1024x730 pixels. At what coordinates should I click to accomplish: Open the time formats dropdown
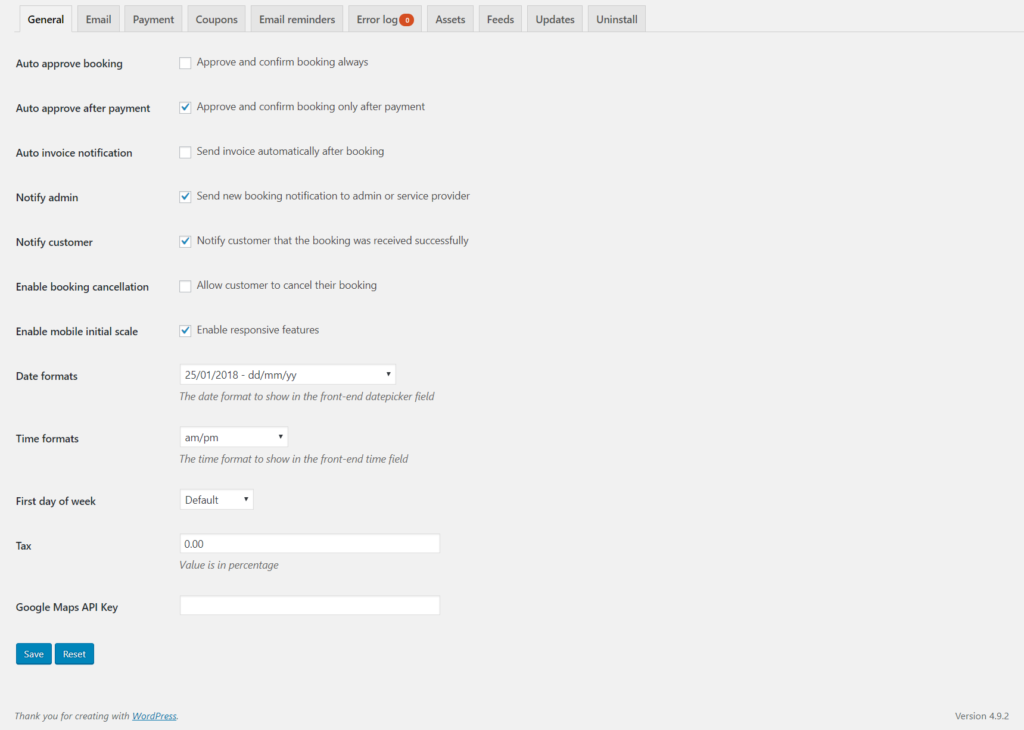coord(233,437)
